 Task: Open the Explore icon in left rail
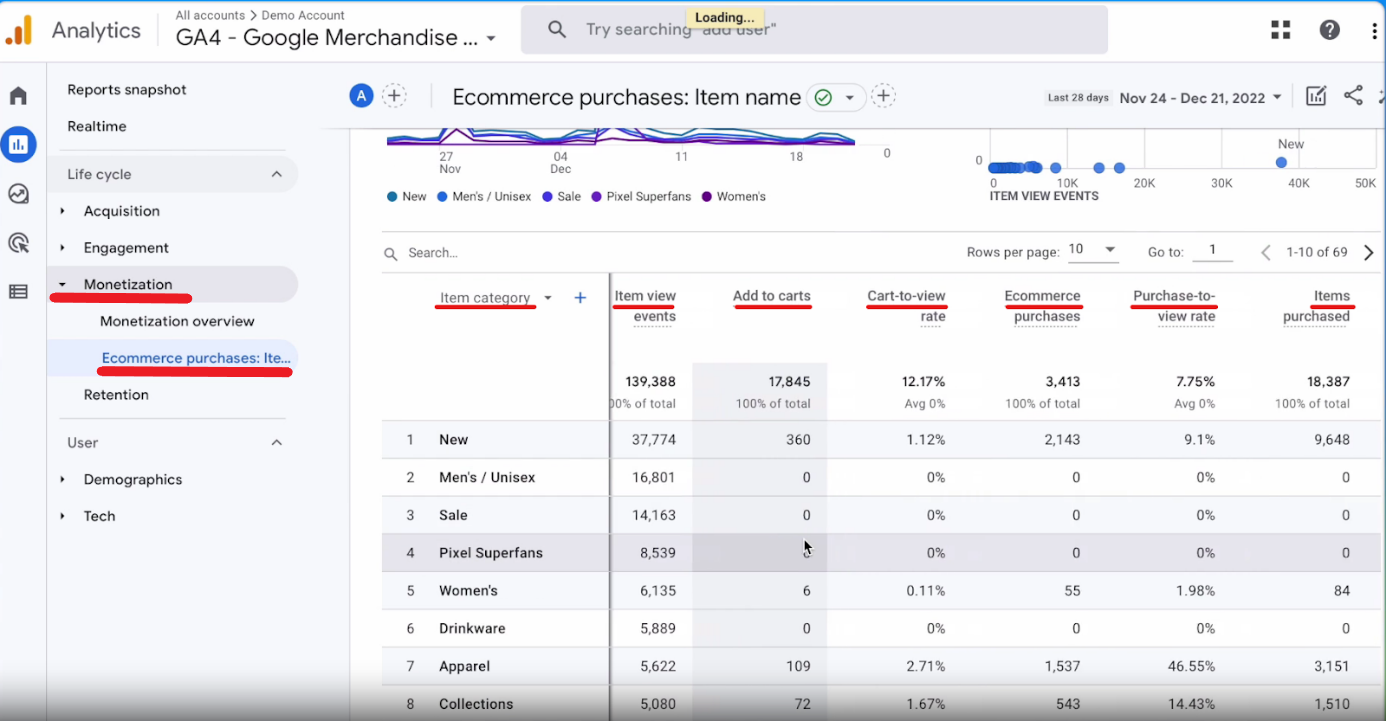18,194
